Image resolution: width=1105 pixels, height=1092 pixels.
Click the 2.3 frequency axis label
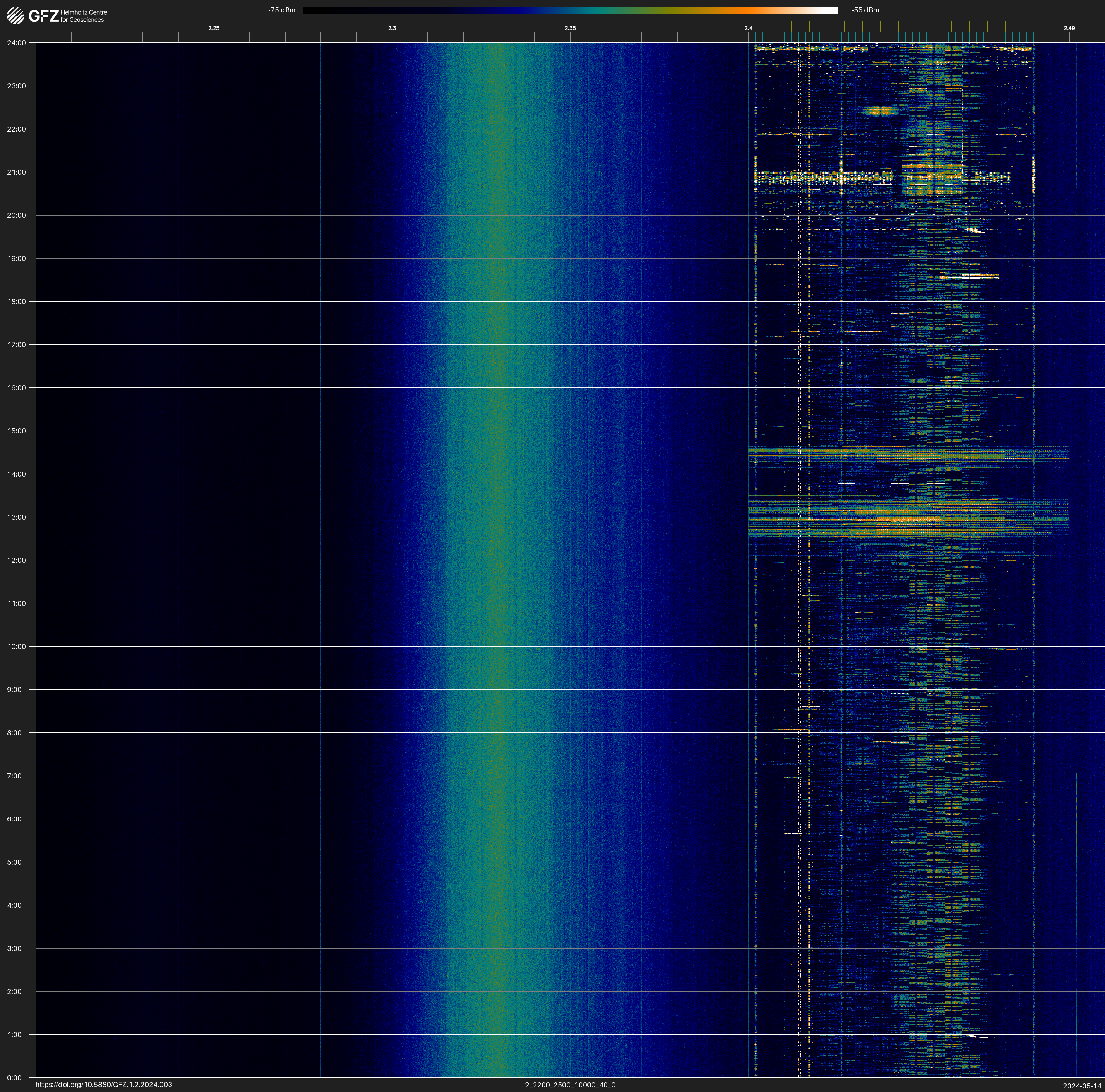point(392,28)
